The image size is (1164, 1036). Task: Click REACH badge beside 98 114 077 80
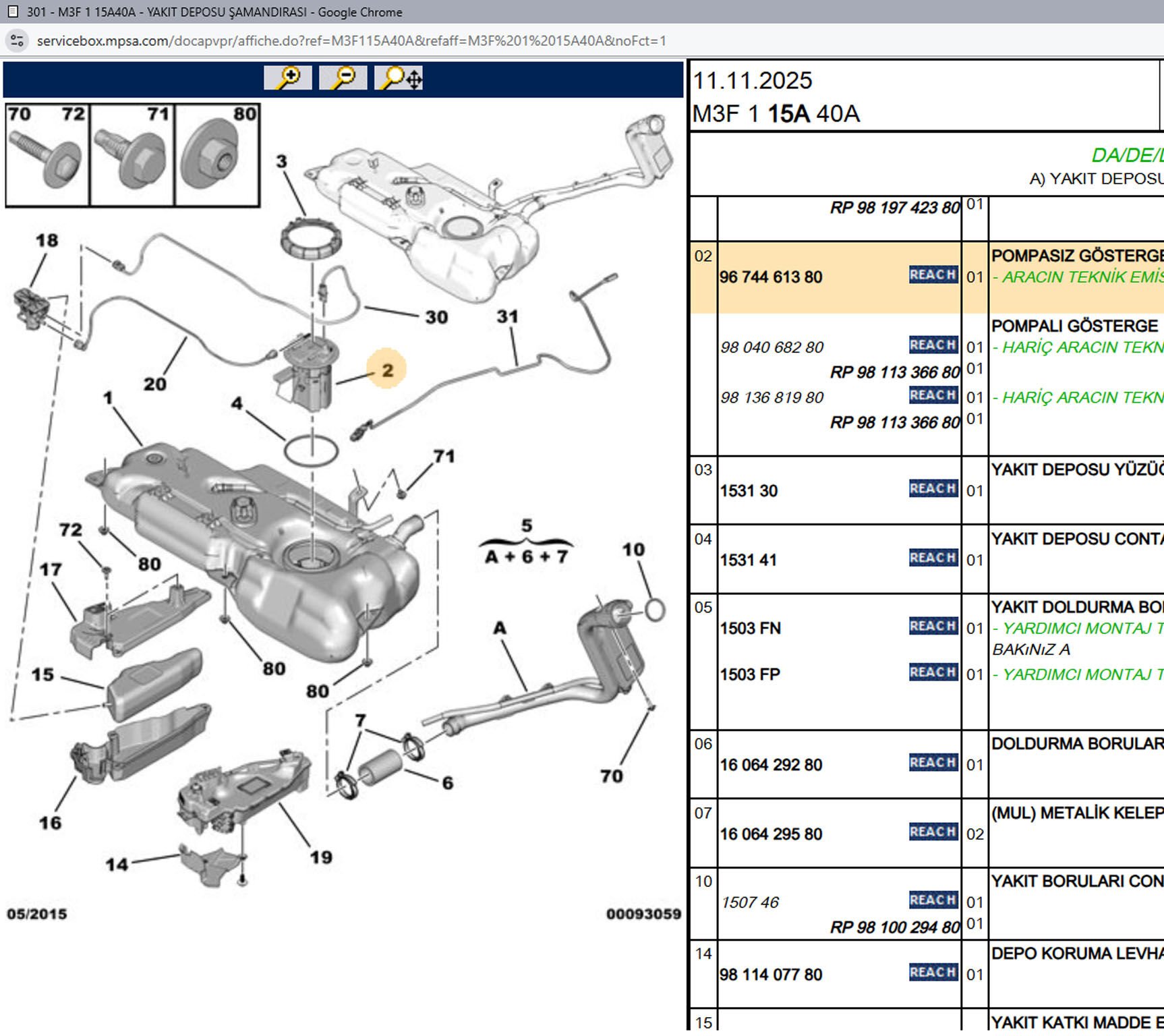[x=933, y=973]
